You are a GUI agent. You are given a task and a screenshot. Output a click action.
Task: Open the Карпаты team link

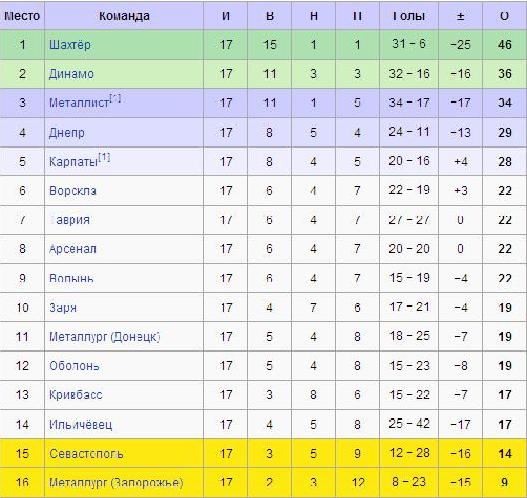click(74, 162)
